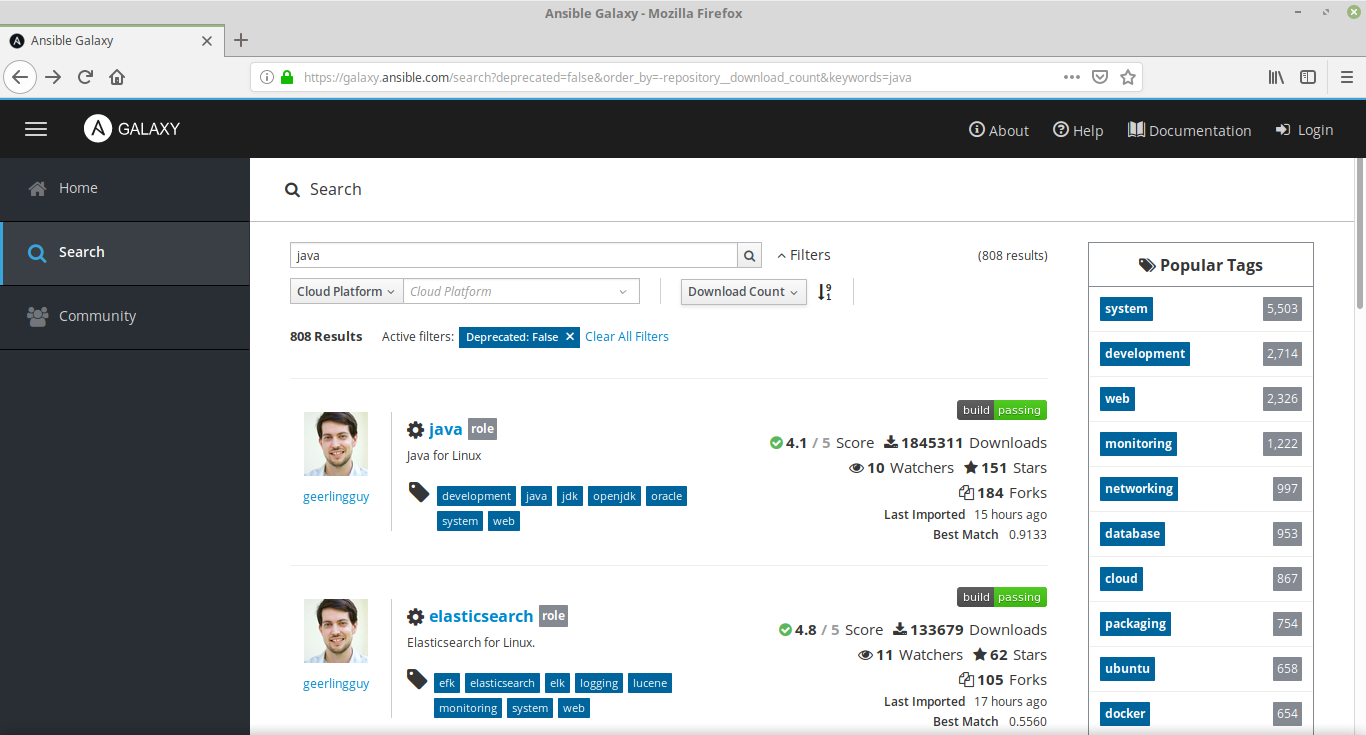
Task: Remove the Deprecated: False filter
Action: (x=570, y=337)
